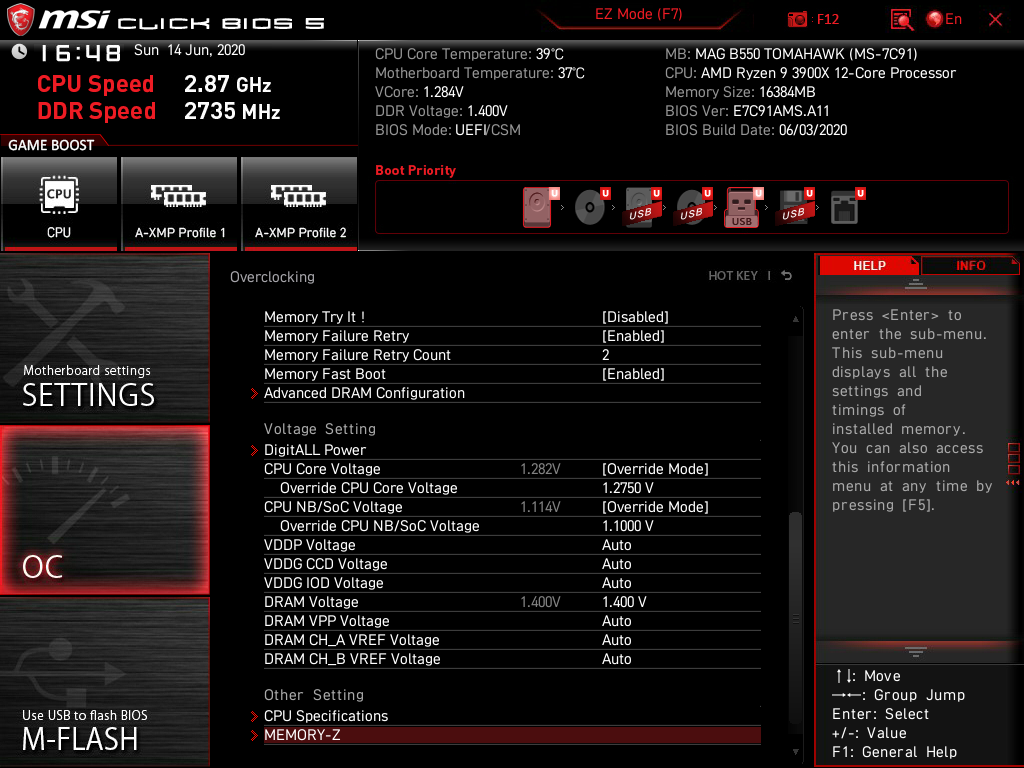Close BIOS with the X icon
This screenshot has height=768, width=1024.
[x=995, y=20]
